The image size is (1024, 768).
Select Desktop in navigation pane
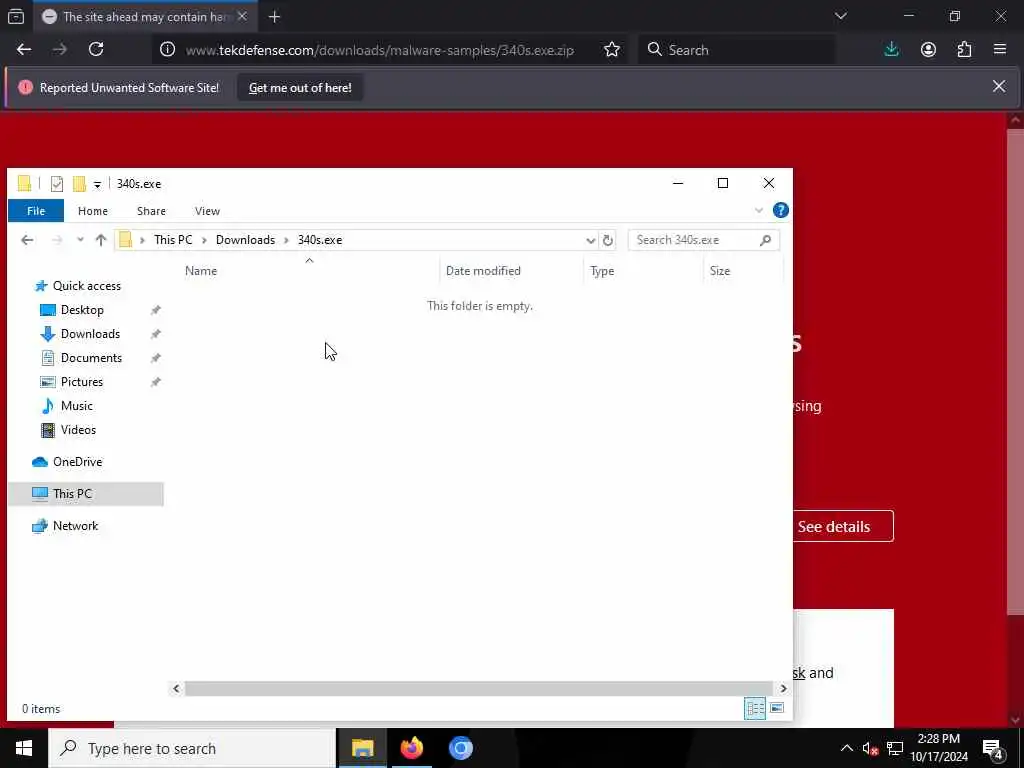[82, 310]
